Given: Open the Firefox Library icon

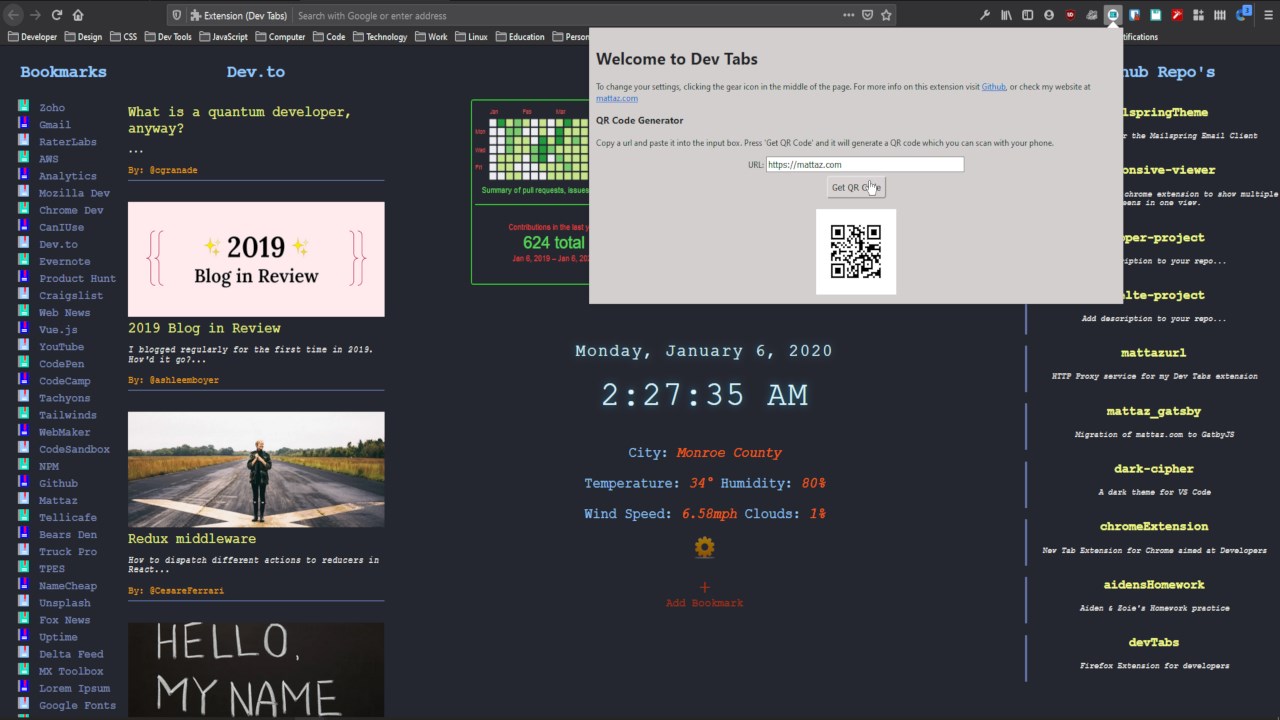Looking at the screenshot, I should [x=1007, y=15].
